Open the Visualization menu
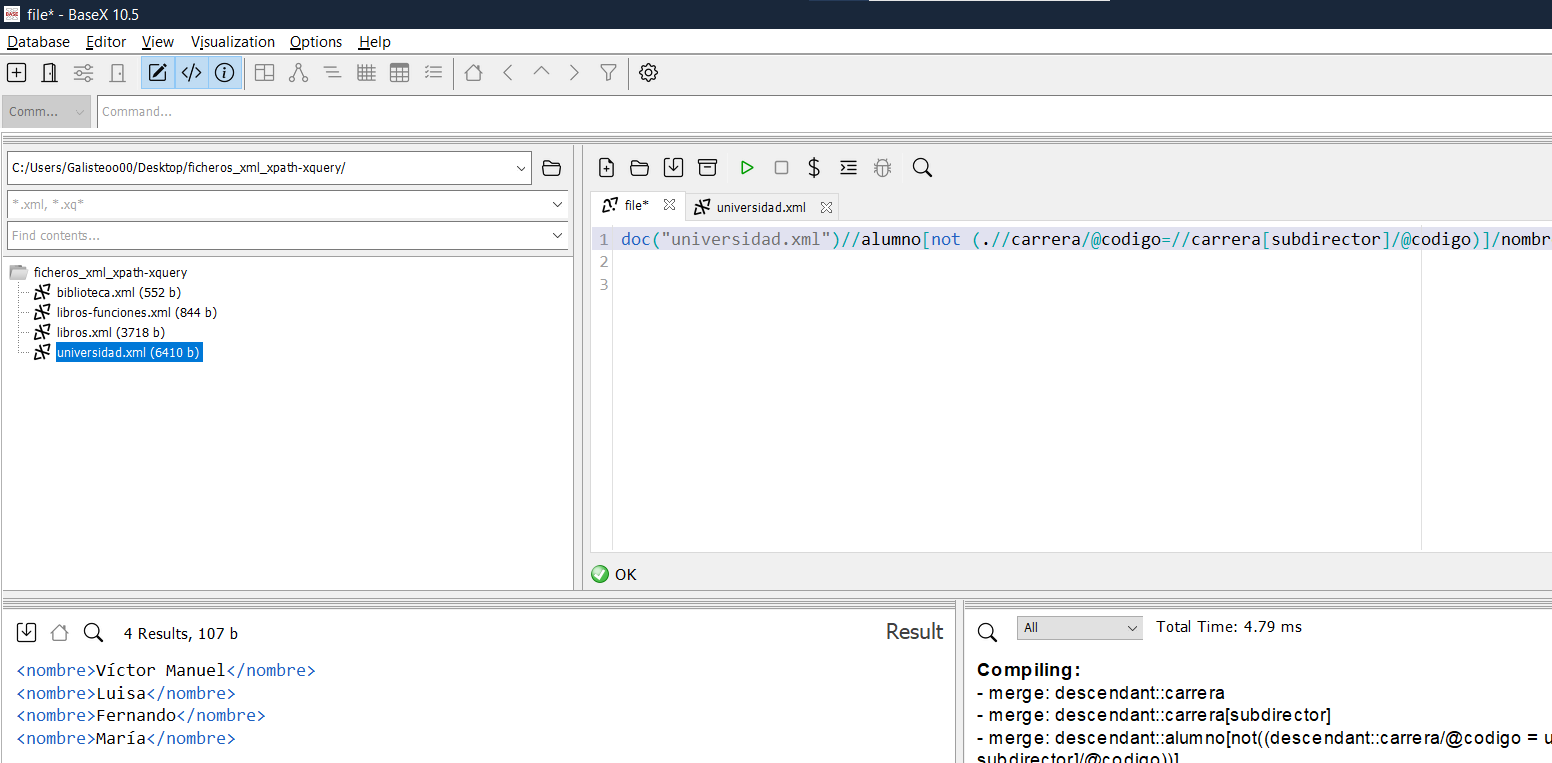The image size is (1552, 763). (233, 42)
